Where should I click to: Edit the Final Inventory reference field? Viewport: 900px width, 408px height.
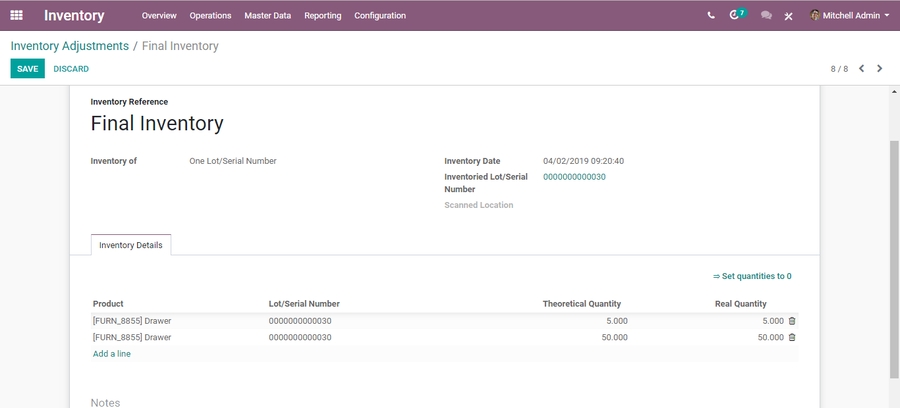coord(157,124)
